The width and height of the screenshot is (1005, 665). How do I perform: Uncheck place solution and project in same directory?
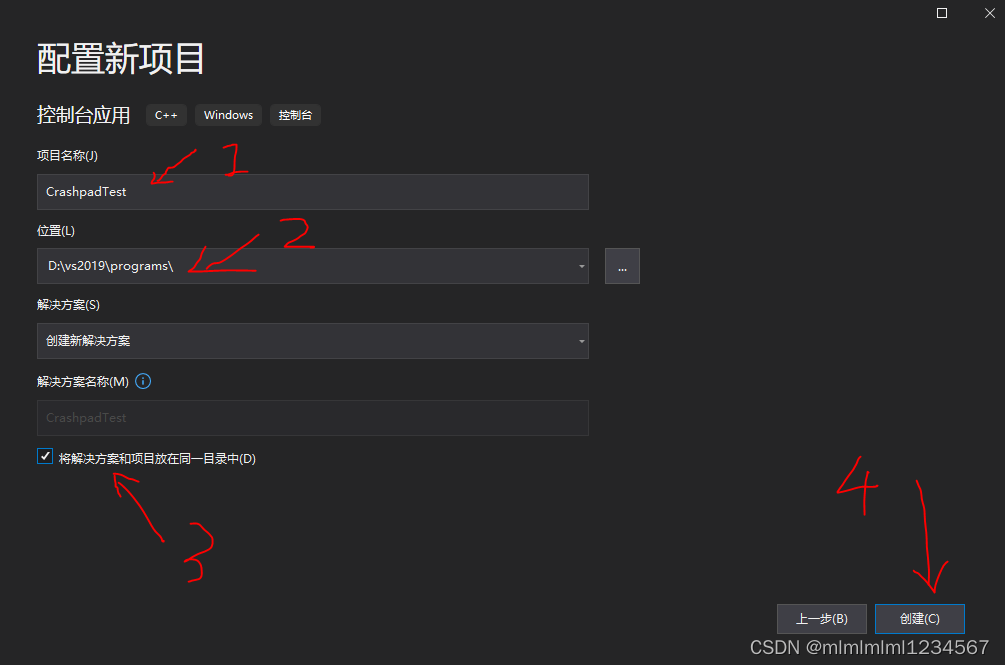tap(45, 456)
